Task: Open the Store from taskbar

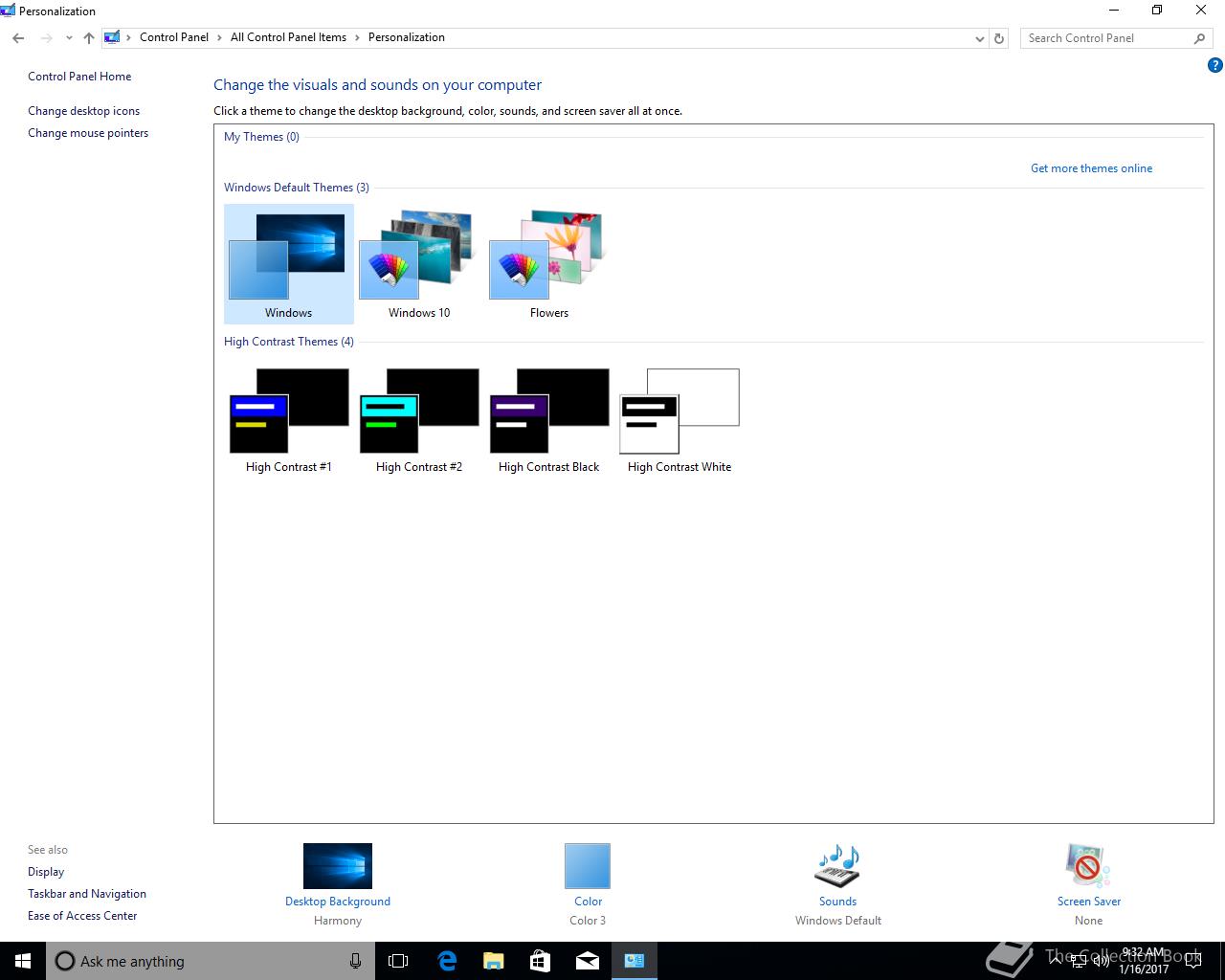Action: (x=540, y=961)
